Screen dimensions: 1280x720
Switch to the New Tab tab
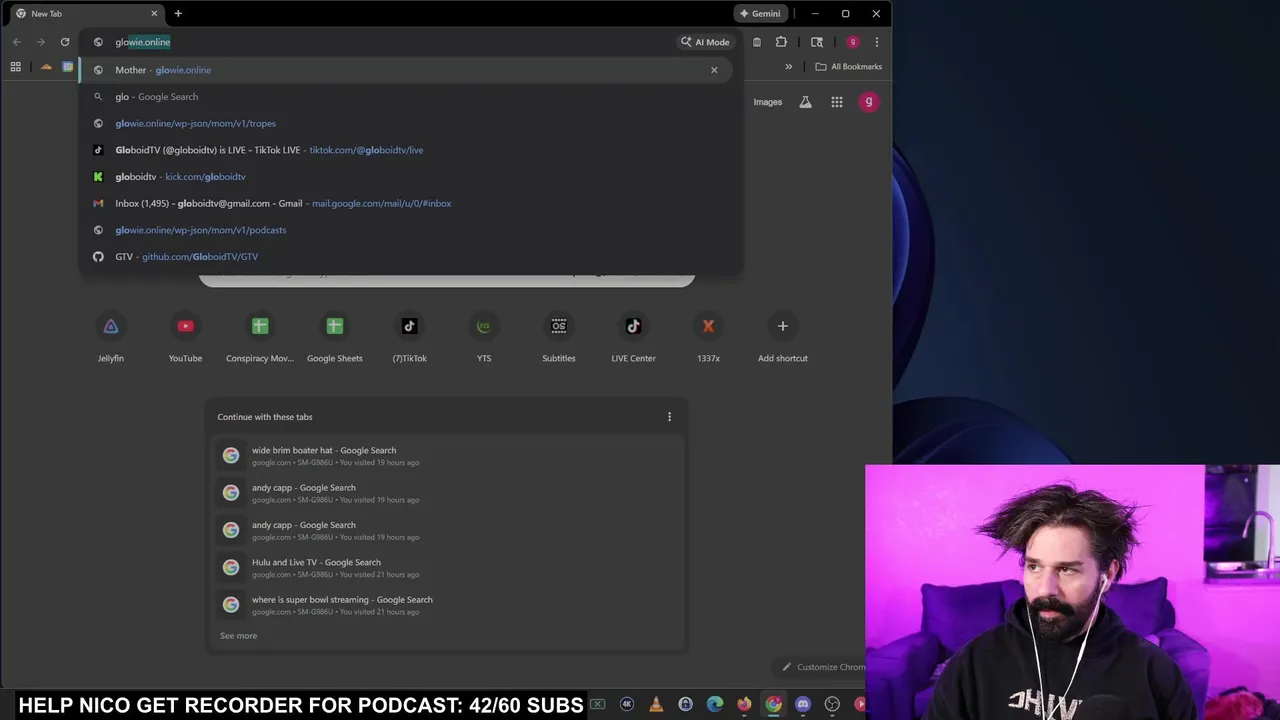coord(86,14)
